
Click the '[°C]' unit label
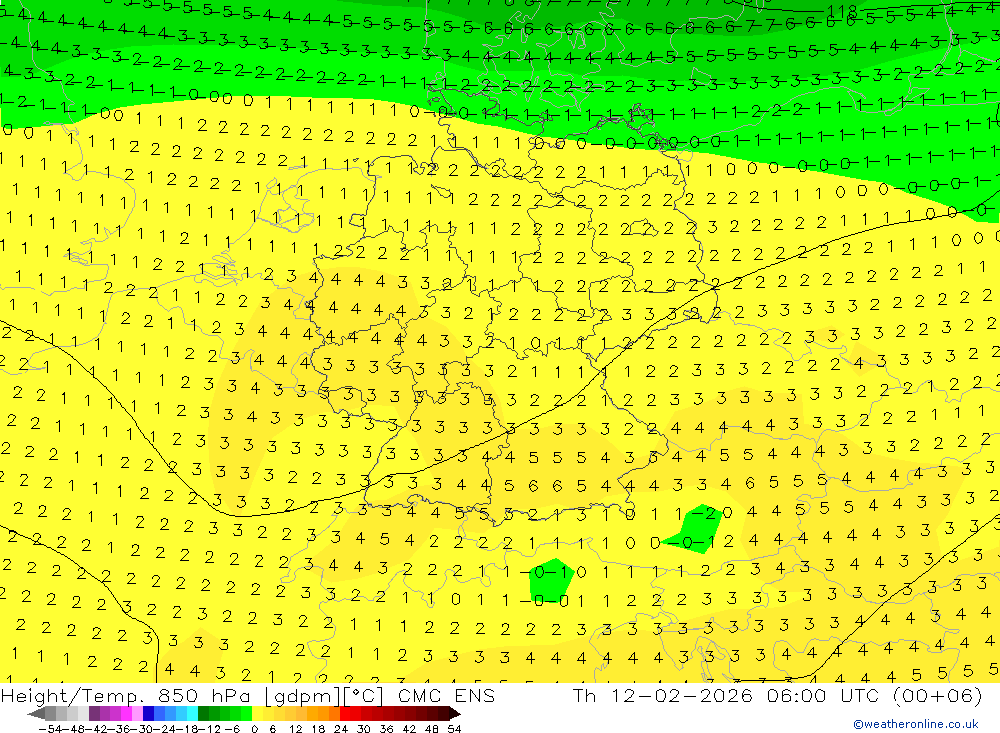pyautogui.click(x=363, y=695)
